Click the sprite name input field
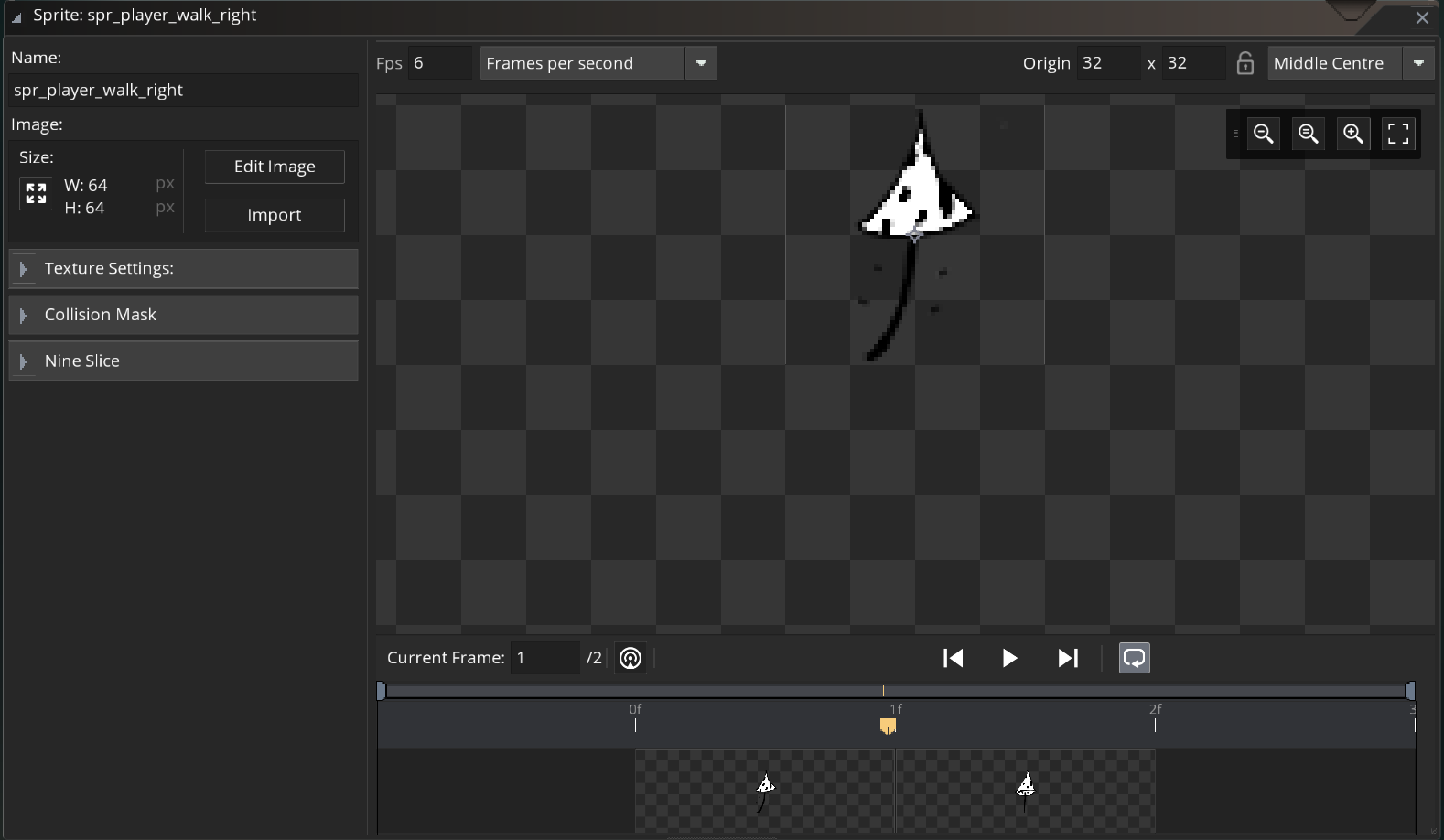1444x840 pixels. [183, 90]
